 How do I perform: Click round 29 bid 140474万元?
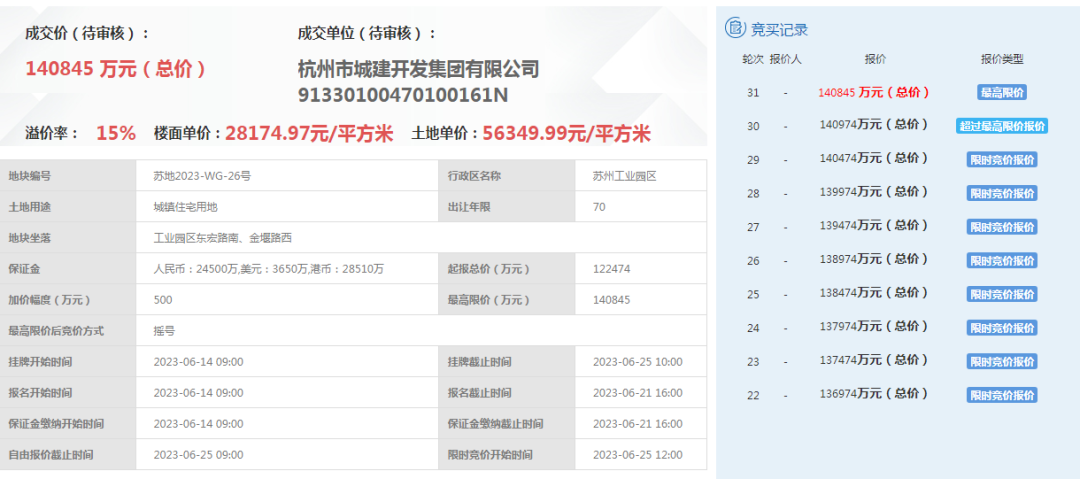click(x=873, y=159)
